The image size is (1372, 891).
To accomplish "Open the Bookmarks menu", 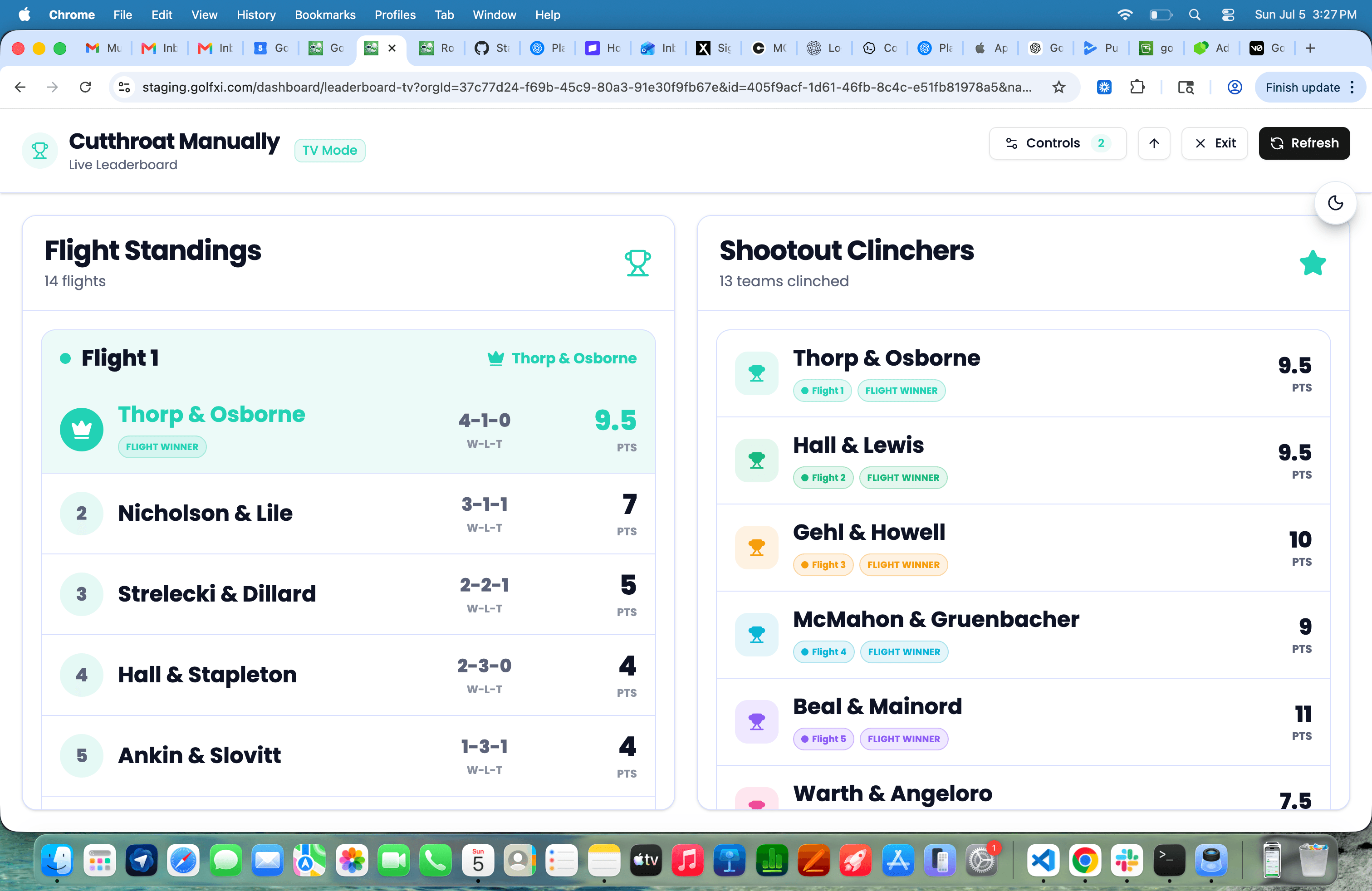I will tap(324, 15).
